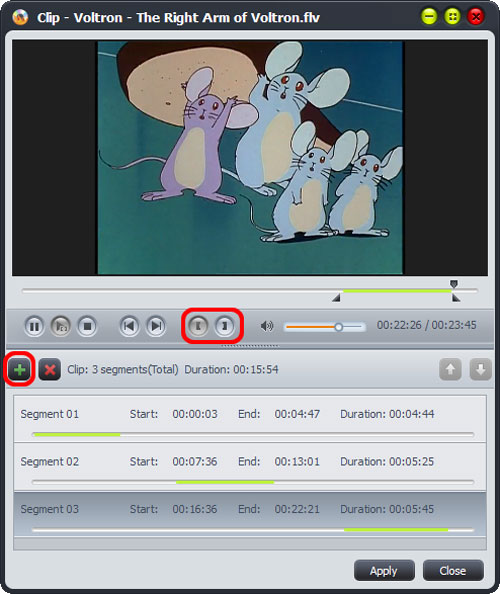Set the segment end point bracket
Image resolution: width=500 pixels, height=594 pixels.
click(x=225, y=326)
